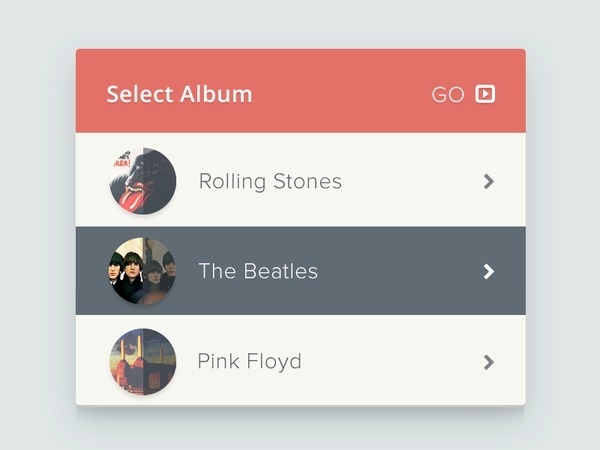The width and height of the screenshot is (600, 450).
Task: Expand The Beatles via its white chevron
Action: pyautogui.click(x=489, y=271)
